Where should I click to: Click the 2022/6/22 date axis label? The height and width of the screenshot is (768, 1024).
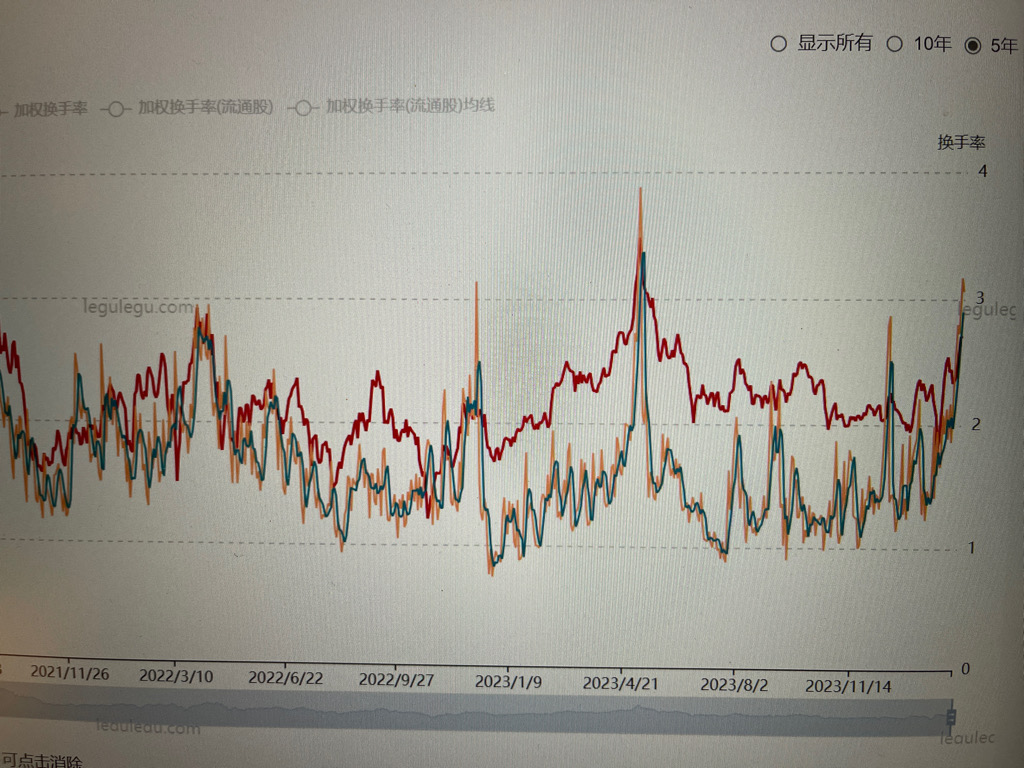[286, 678]
